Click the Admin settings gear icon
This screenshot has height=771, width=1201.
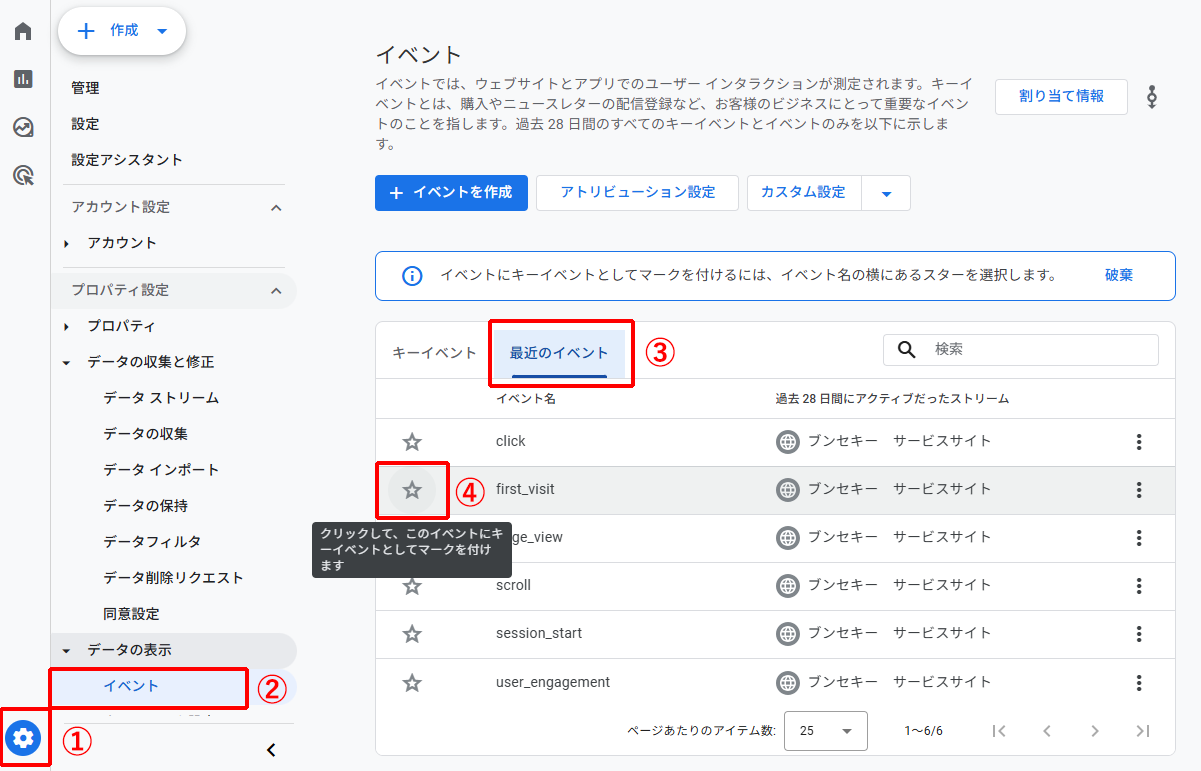pos(22,738)
